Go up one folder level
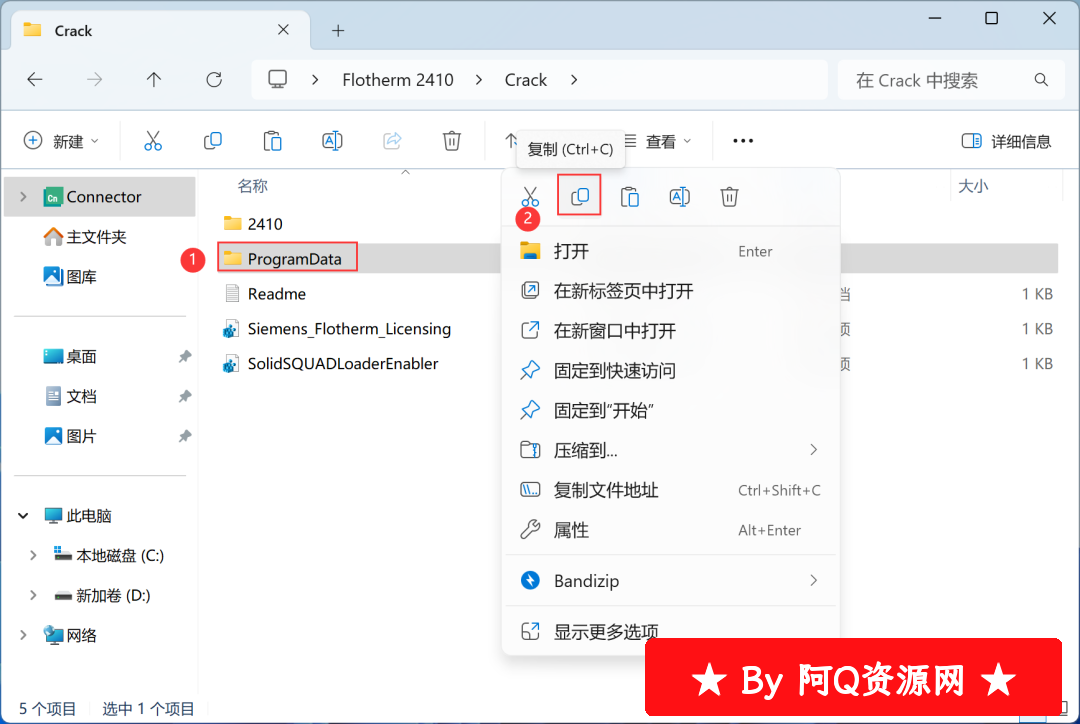Viewport: 1080px width, 724px height. point(154,80)
